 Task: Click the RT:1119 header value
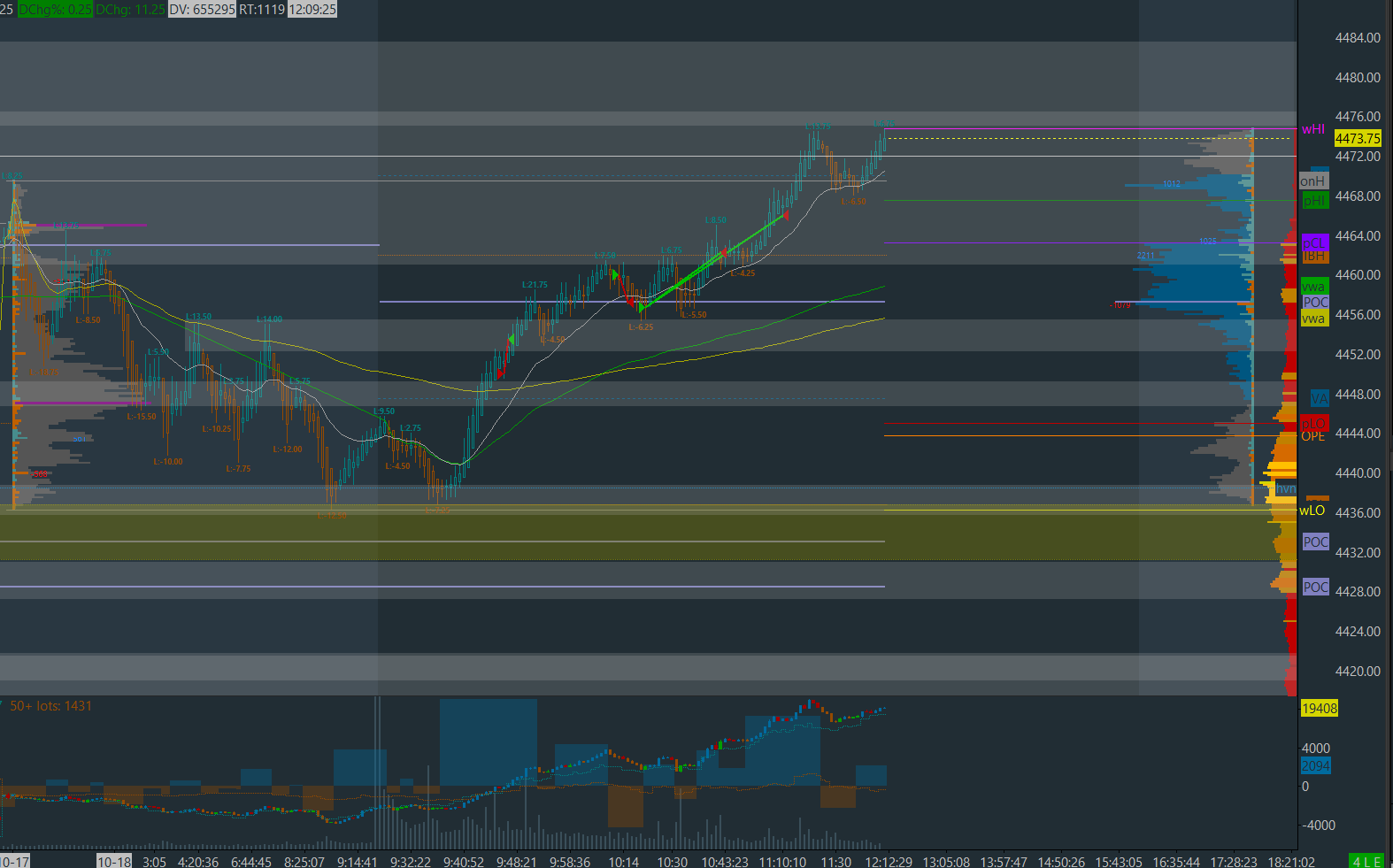(x=262, y=9)
